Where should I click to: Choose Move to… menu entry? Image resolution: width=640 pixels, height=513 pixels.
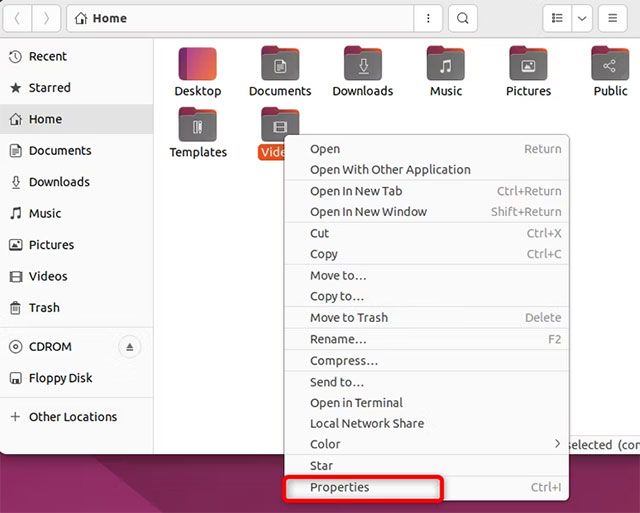[x=427, y=275]
